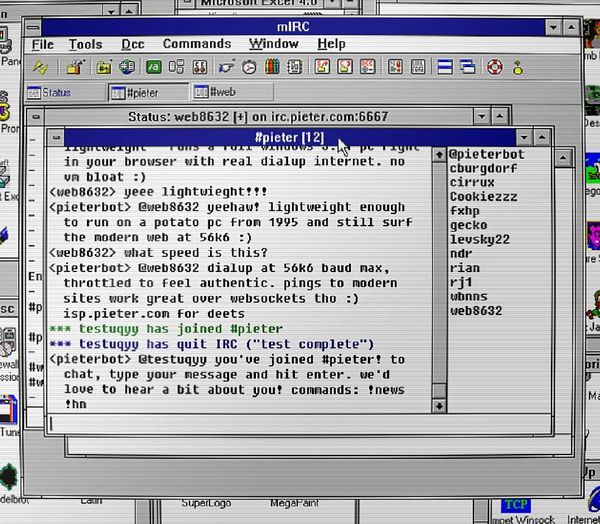Select gecko in the nick list
The width and height of the screenshot is (600, 524).
click(468, 225)
